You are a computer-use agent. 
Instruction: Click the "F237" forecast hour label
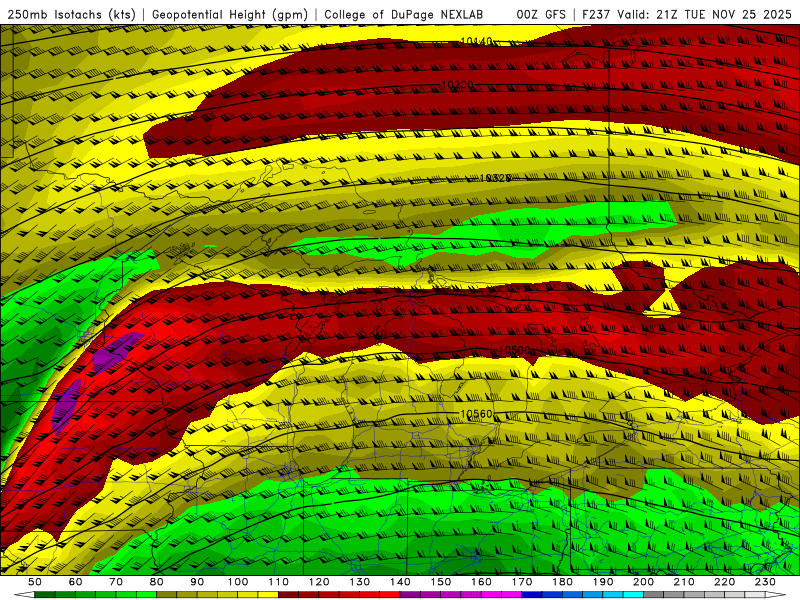(596, 15)
